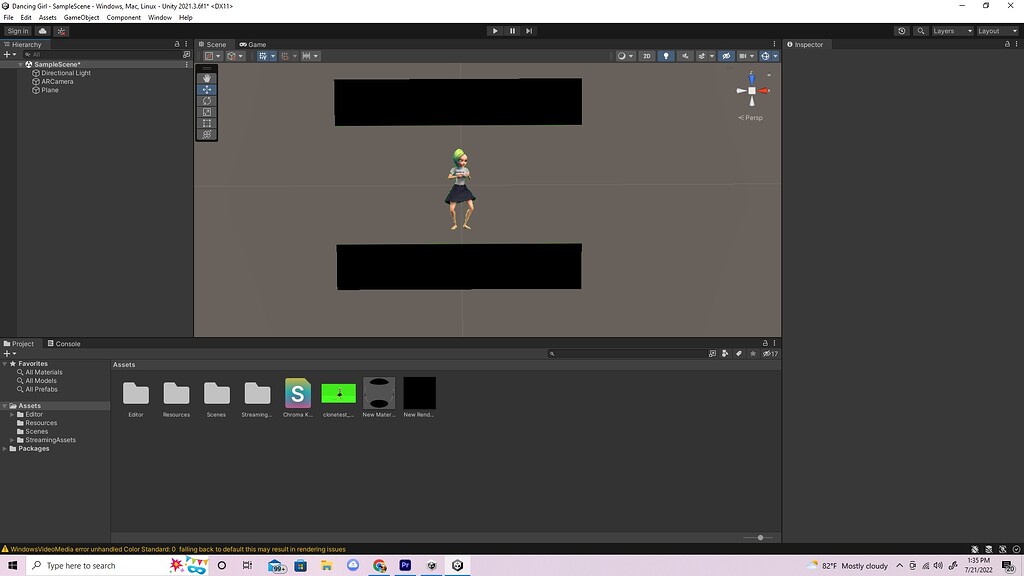
Task: Select the Rect transform tool
Action: tap(206, 123)
